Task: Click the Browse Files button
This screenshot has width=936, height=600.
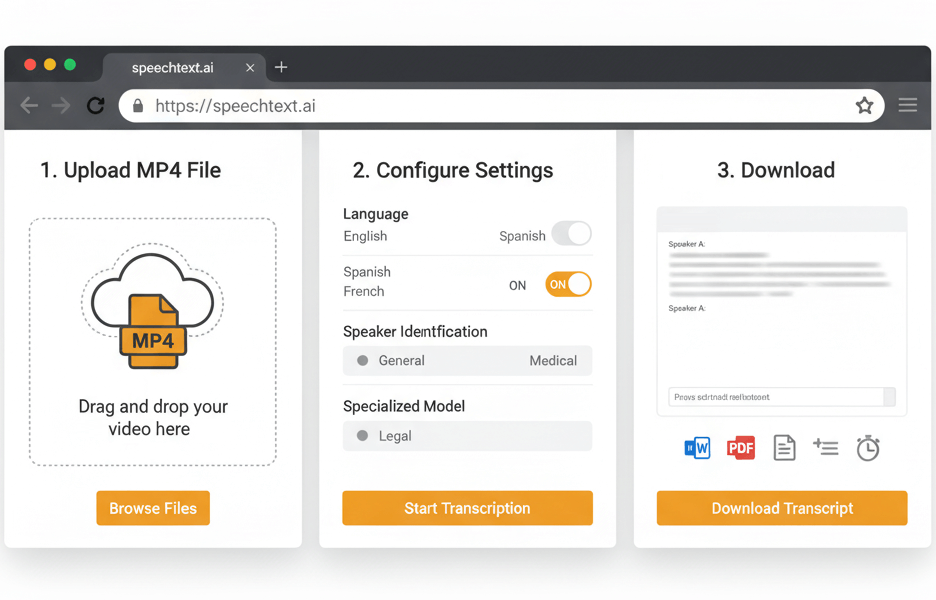Action: click(153, 508)
